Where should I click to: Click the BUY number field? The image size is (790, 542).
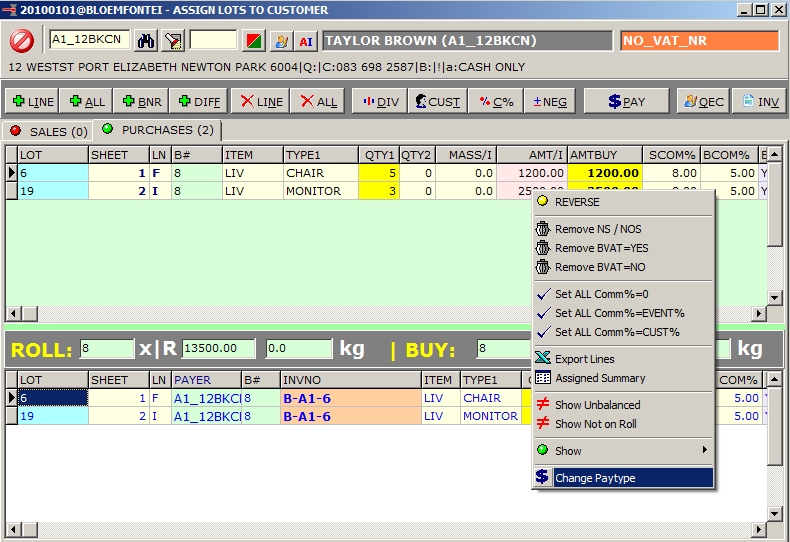(504, 349)
